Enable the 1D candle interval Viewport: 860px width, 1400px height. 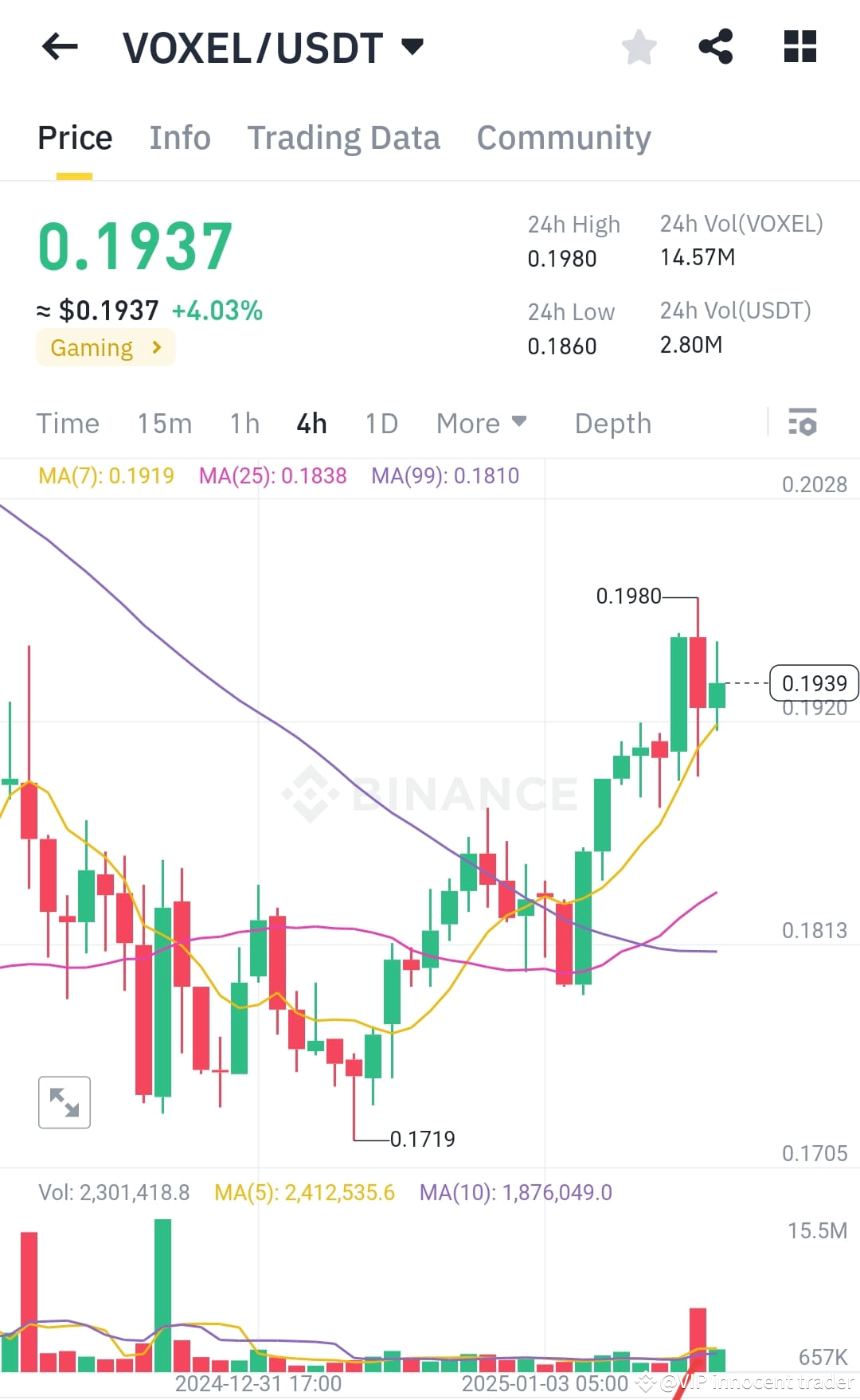click(x=381, y=423)
